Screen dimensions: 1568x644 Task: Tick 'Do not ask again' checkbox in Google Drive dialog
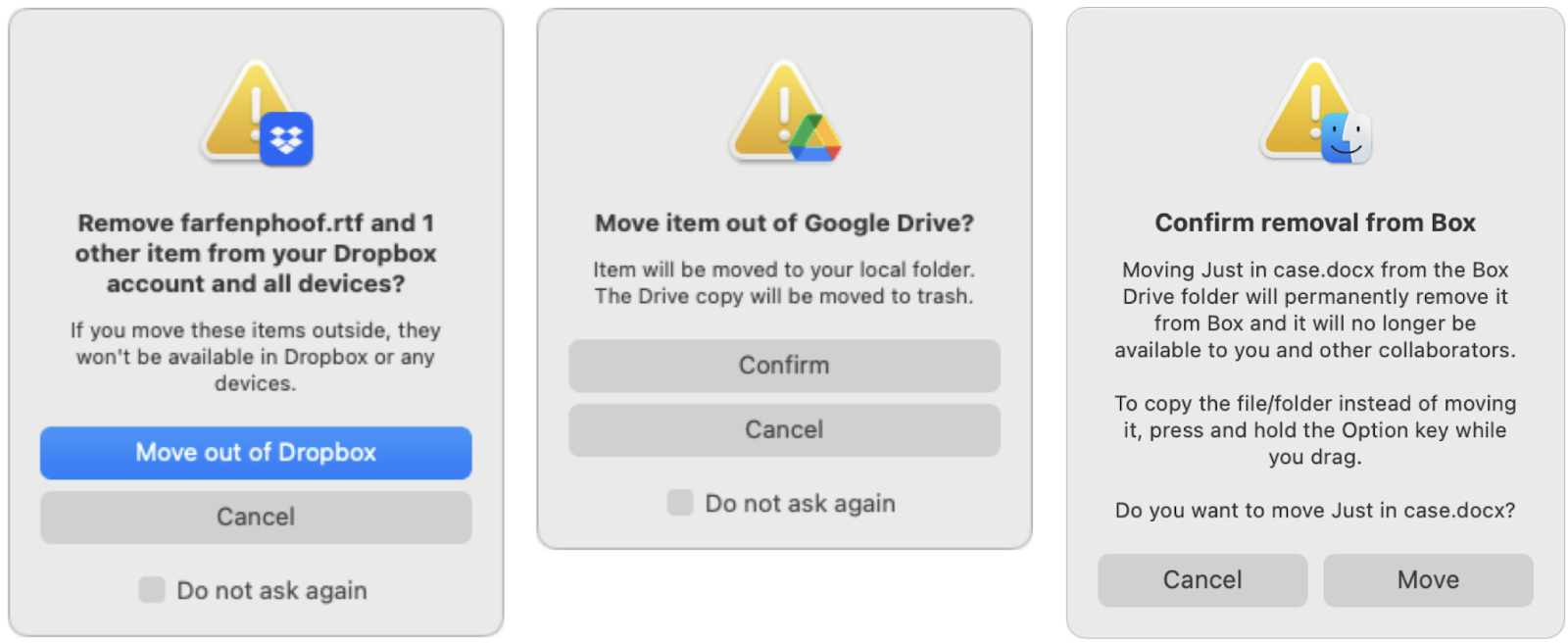pyautogui.click(x=680, y=503)
